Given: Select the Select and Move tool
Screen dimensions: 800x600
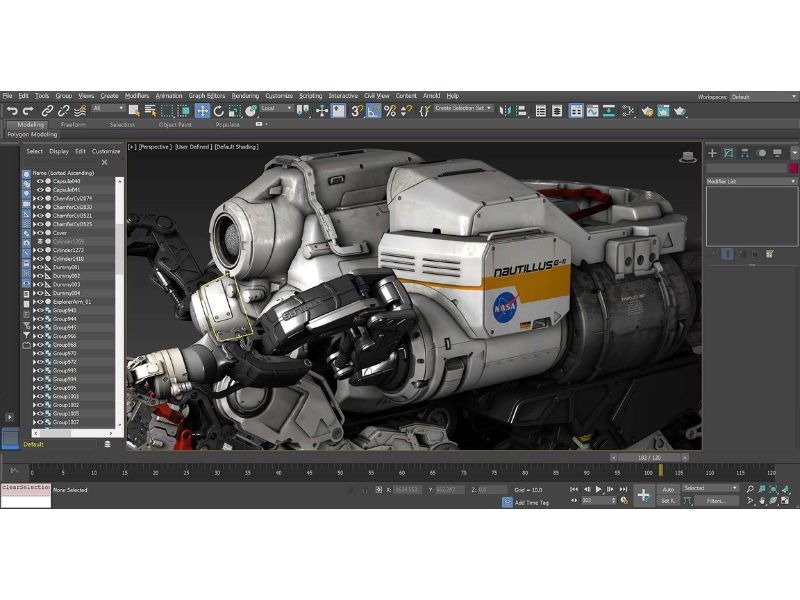Looking at the screenshot, I should (x=203, y=108).
